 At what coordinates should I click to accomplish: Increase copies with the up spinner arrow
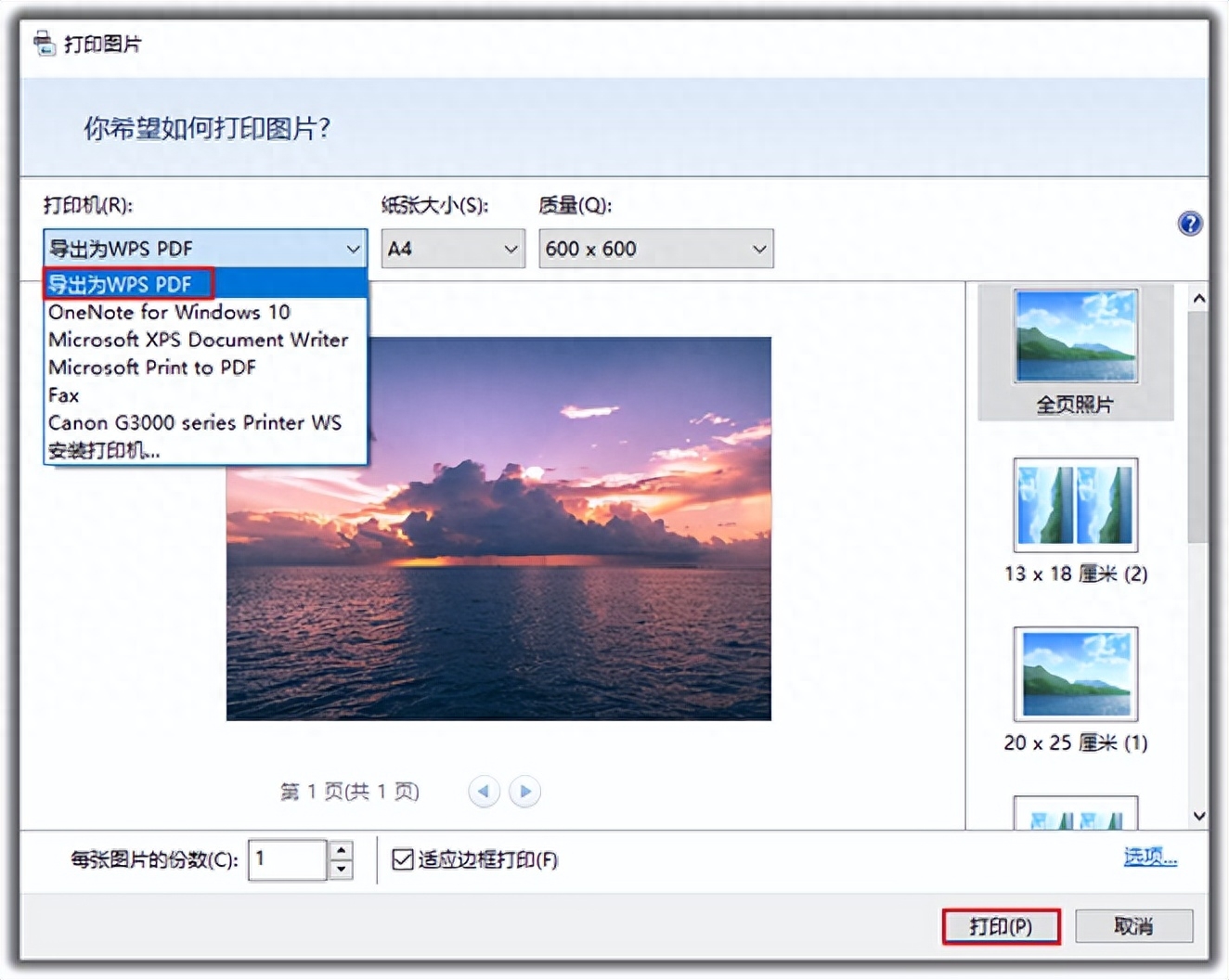[x=342, y=850]
